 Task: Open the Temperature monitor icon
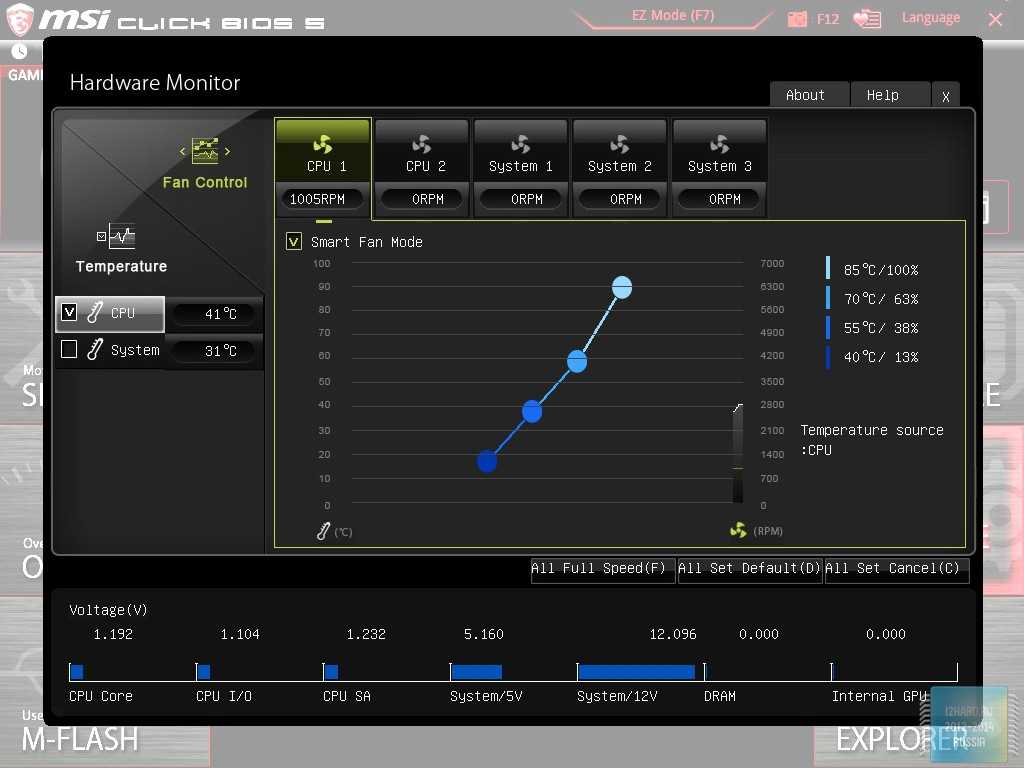[x=121, y=236]
